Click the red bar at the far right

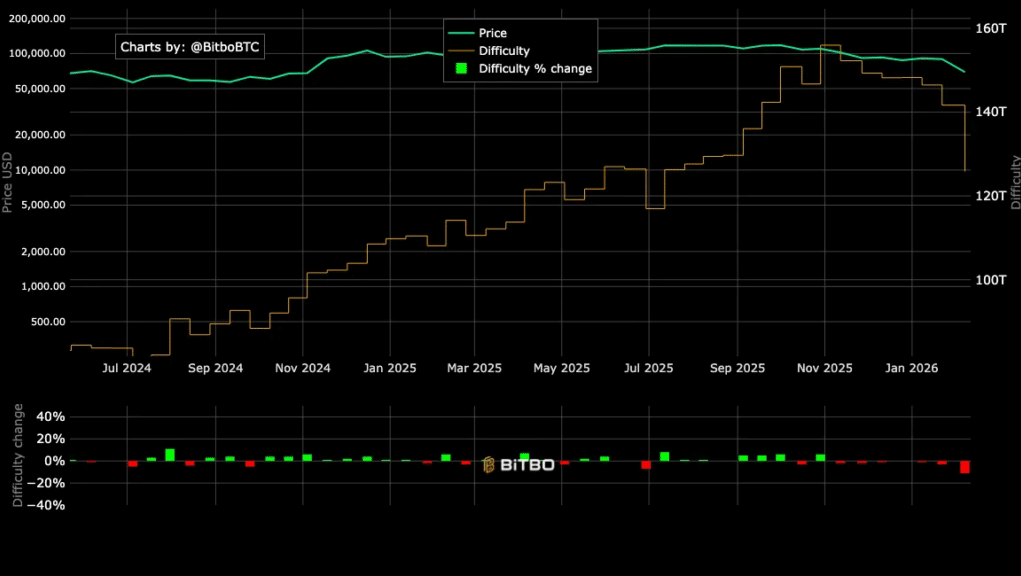(964, 467)
